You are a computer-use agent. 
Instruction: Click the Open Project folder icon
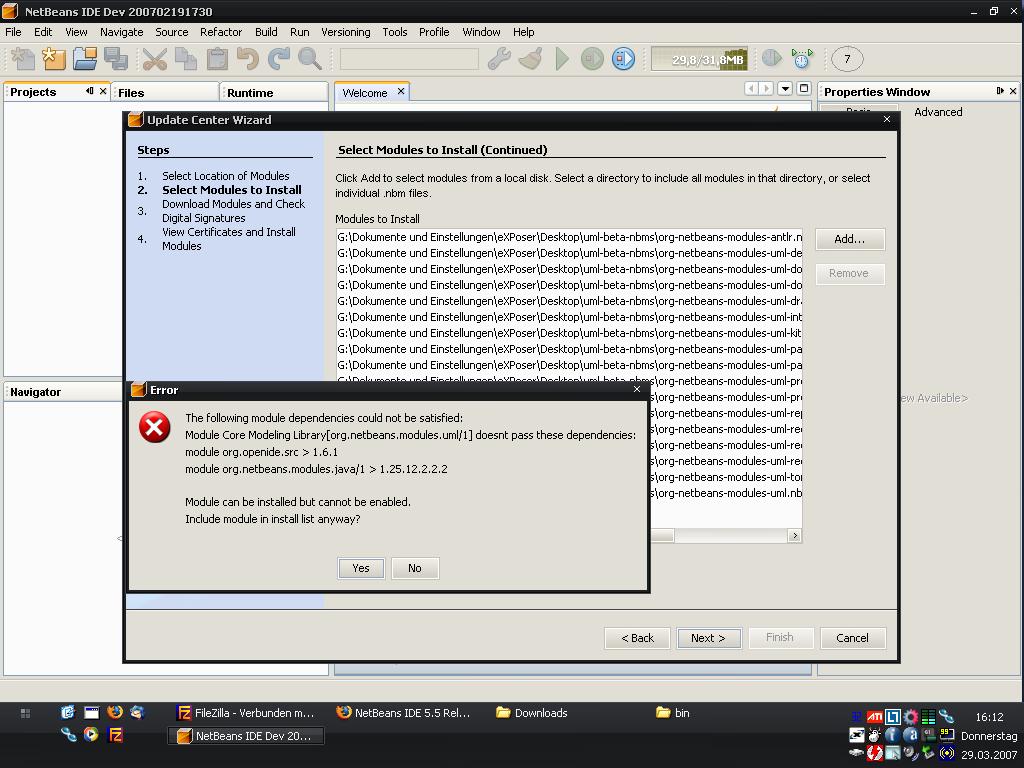pyautogui.click(x=85, y=59)
